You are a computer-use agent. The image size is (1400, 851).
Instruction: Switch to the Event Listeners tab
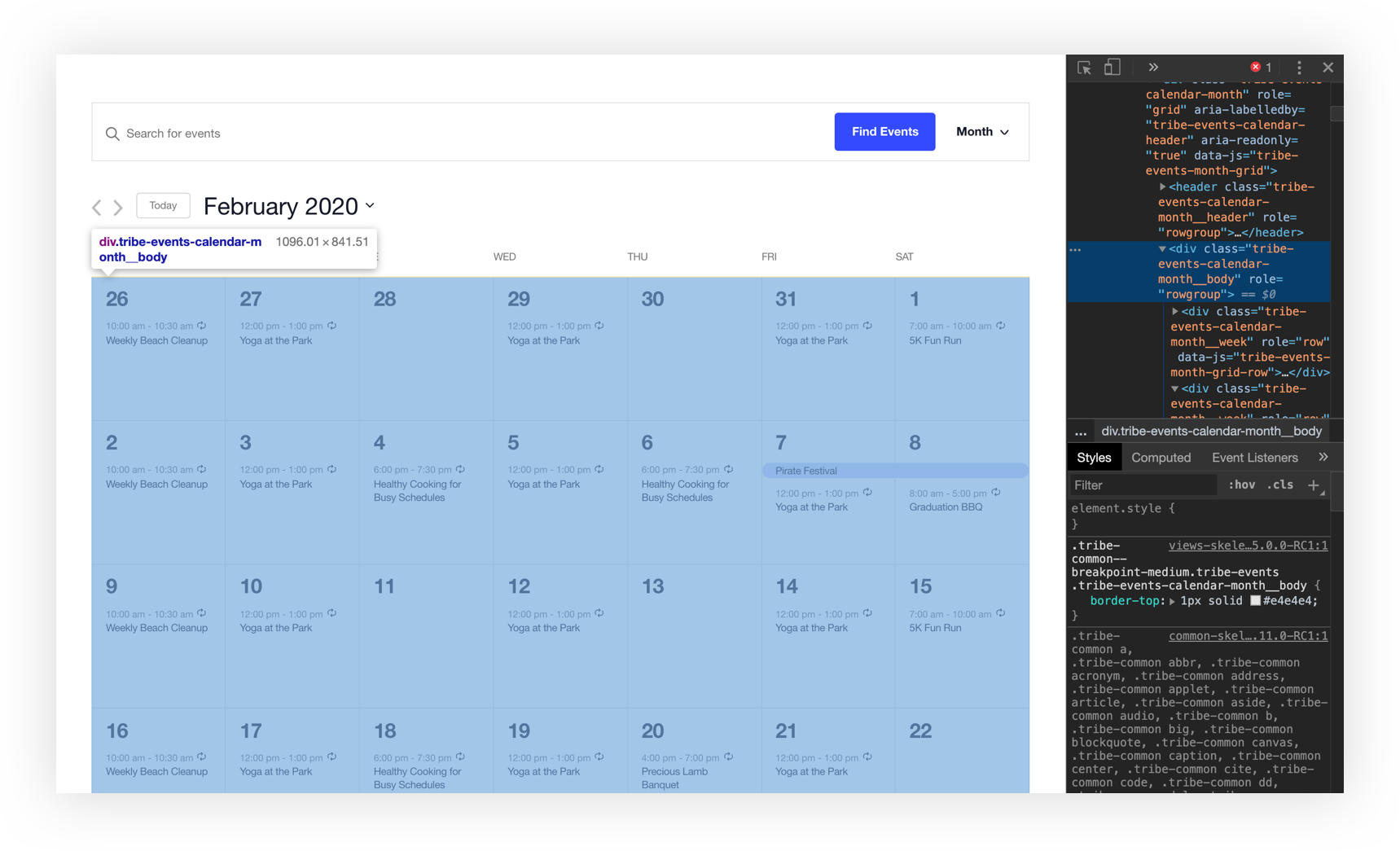[1254, 458]
